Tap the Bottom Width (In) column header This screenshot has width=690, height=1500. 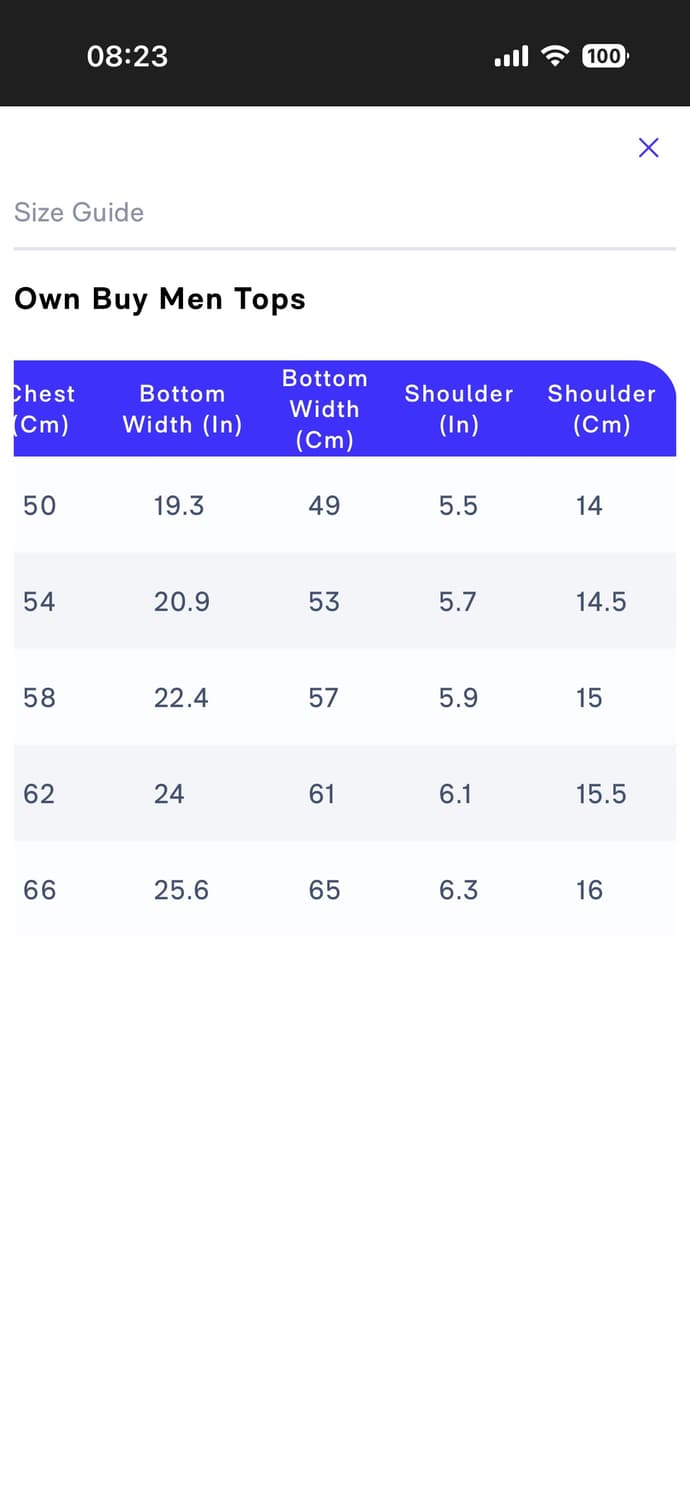click(182, 409)
